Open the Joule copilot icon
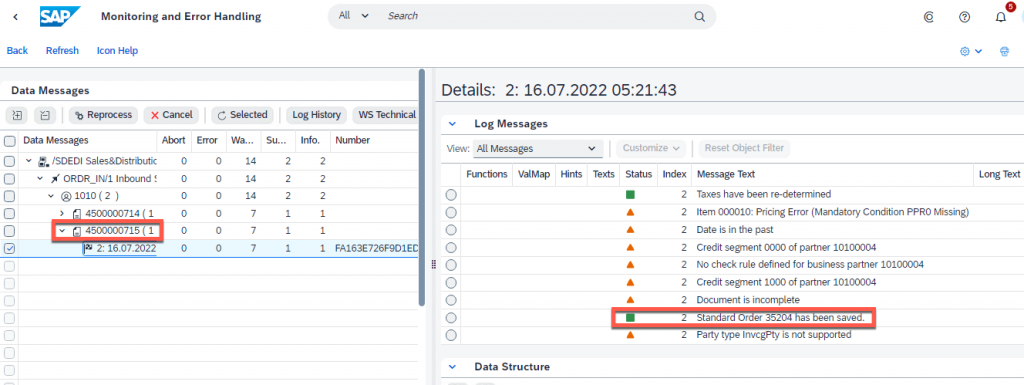 [x=929, y=17]
